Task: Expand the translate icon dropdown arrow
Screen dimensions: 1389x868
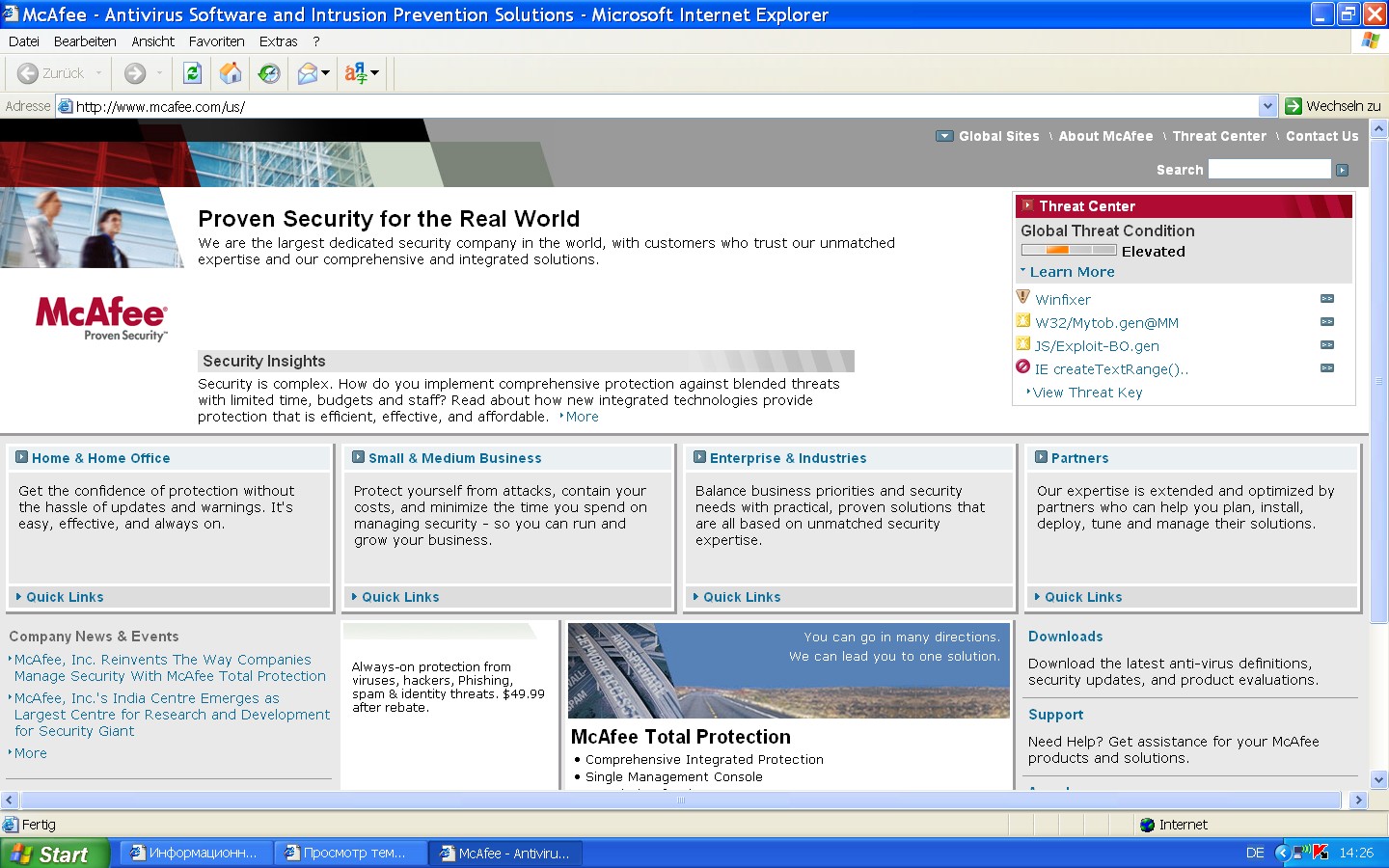Action: (375, 73)
